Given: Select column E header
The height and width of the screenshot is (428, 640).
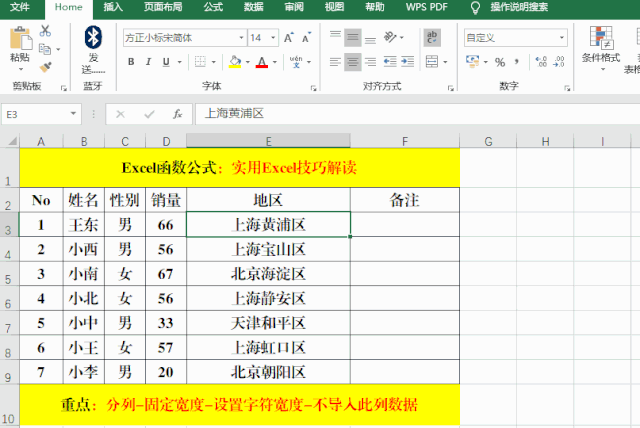Looking at the screenshot, I should click(x=268, y=141).
